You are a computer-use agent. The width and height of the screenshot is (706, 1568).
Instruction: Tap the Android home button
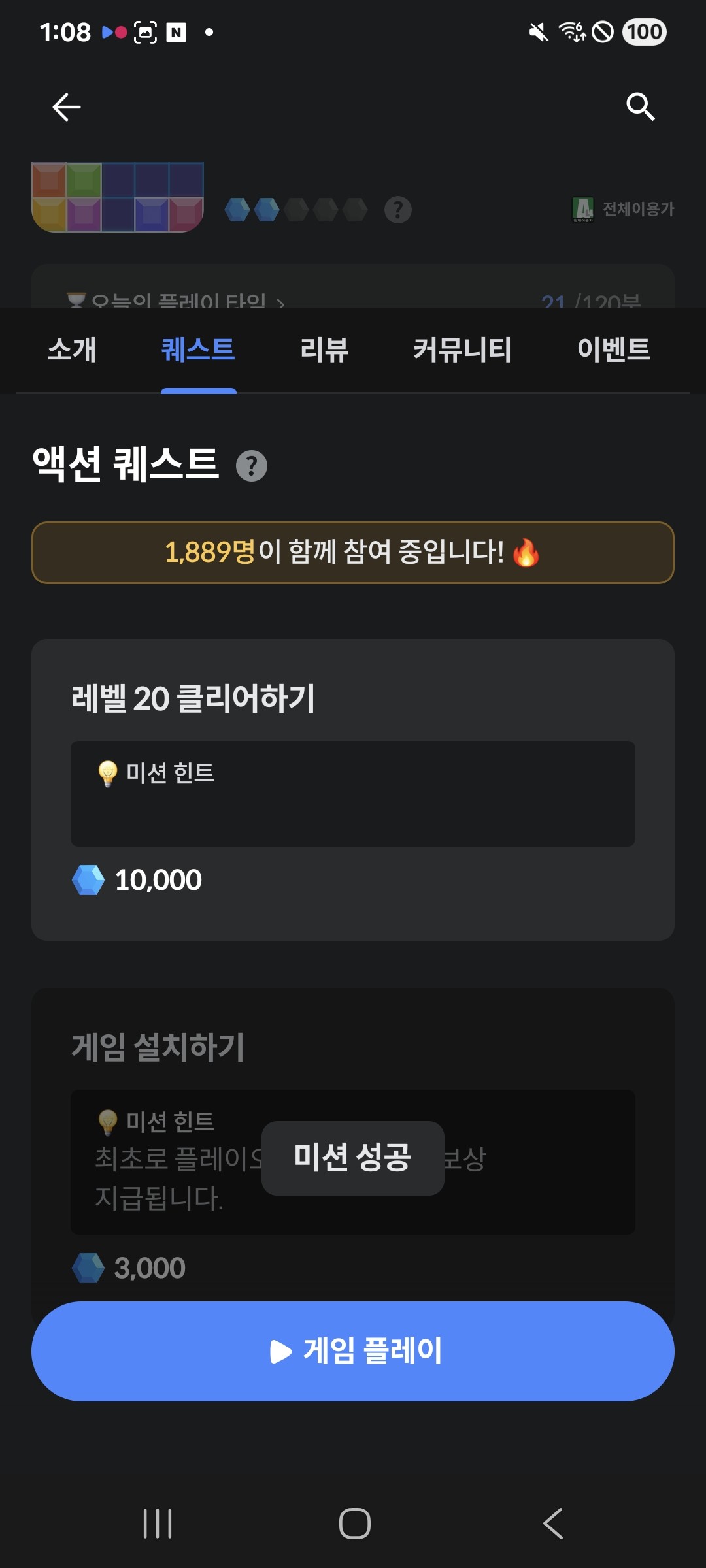pos(355,1524)
